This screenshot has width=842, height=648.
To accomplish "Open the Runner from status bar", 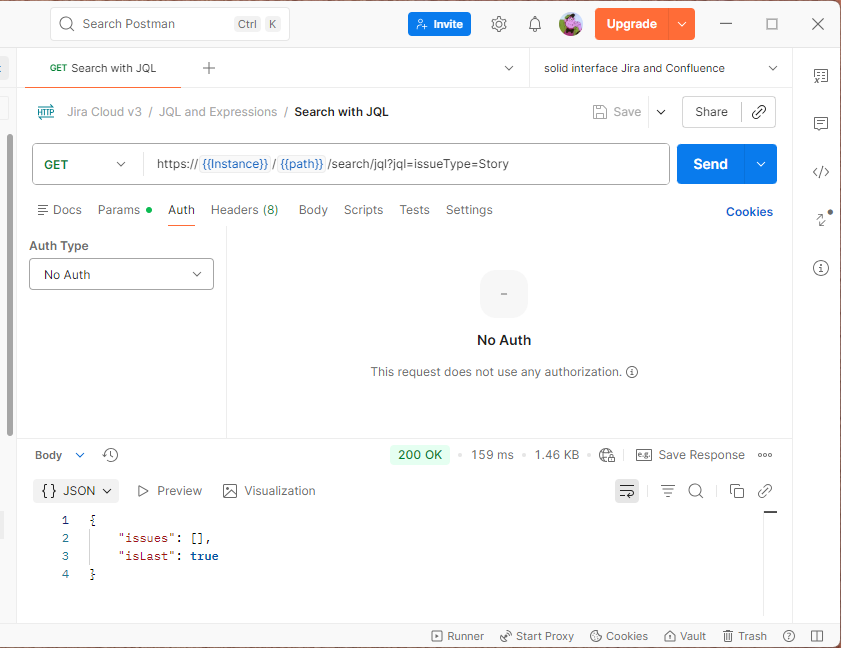I will click(x=458, y=636).
